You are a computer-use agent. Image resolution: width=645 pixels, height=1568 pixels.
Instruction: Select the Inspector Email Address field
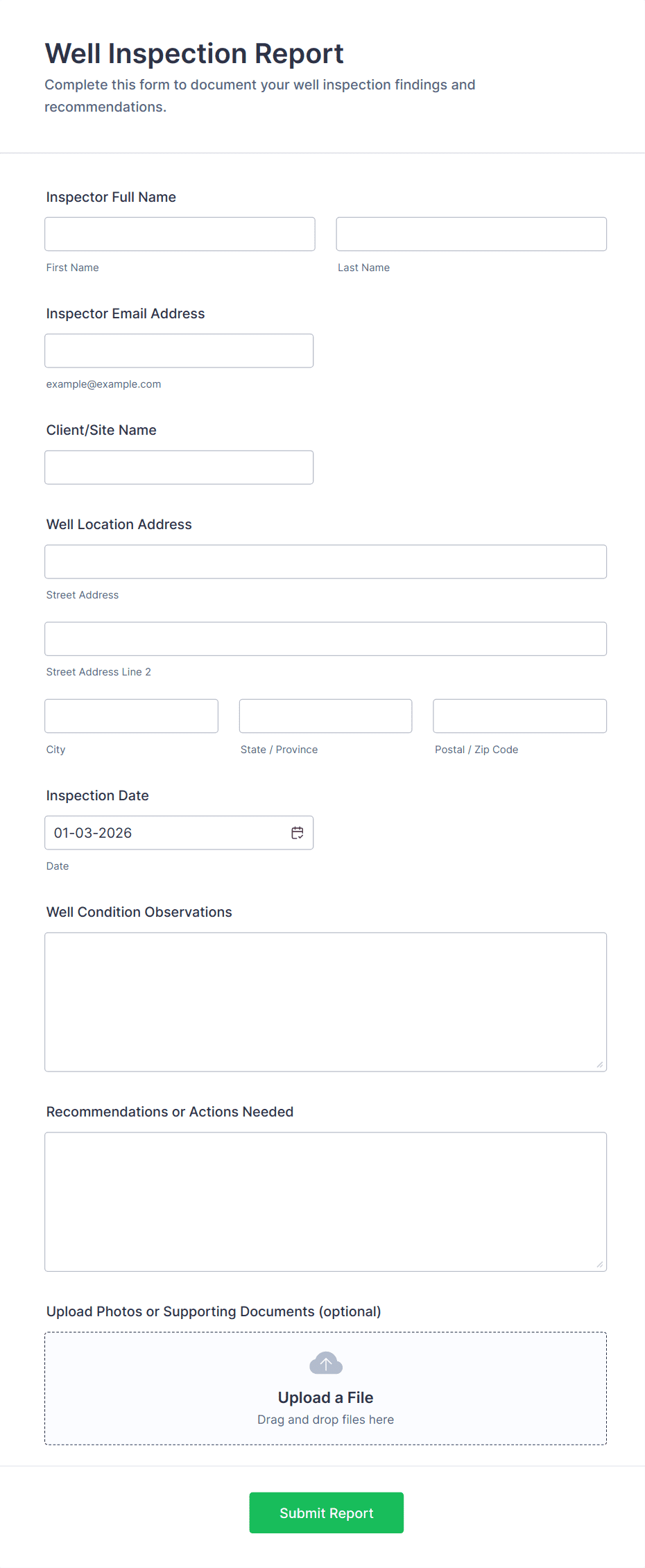179,350
